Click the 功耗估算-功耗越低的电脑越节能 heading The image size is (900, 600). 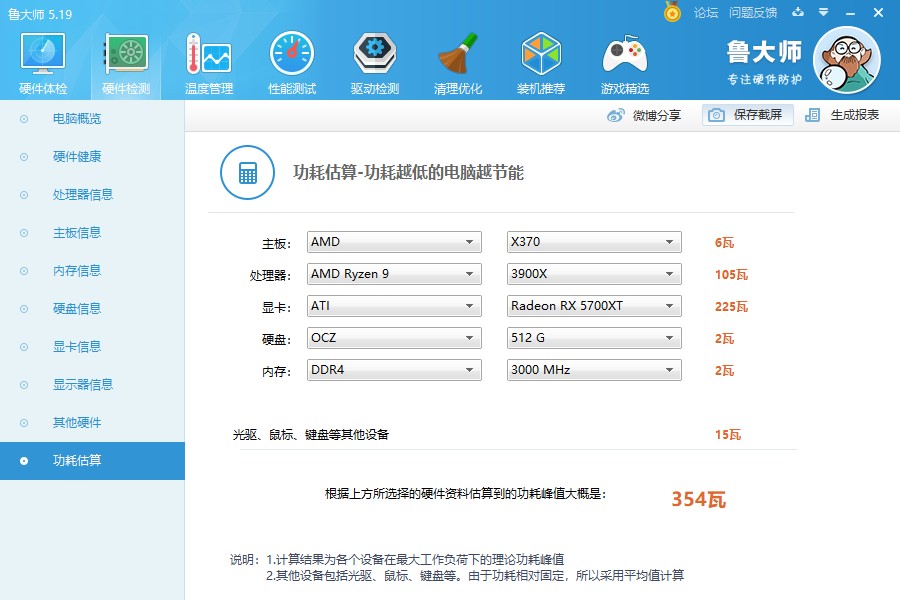[408, 172]
